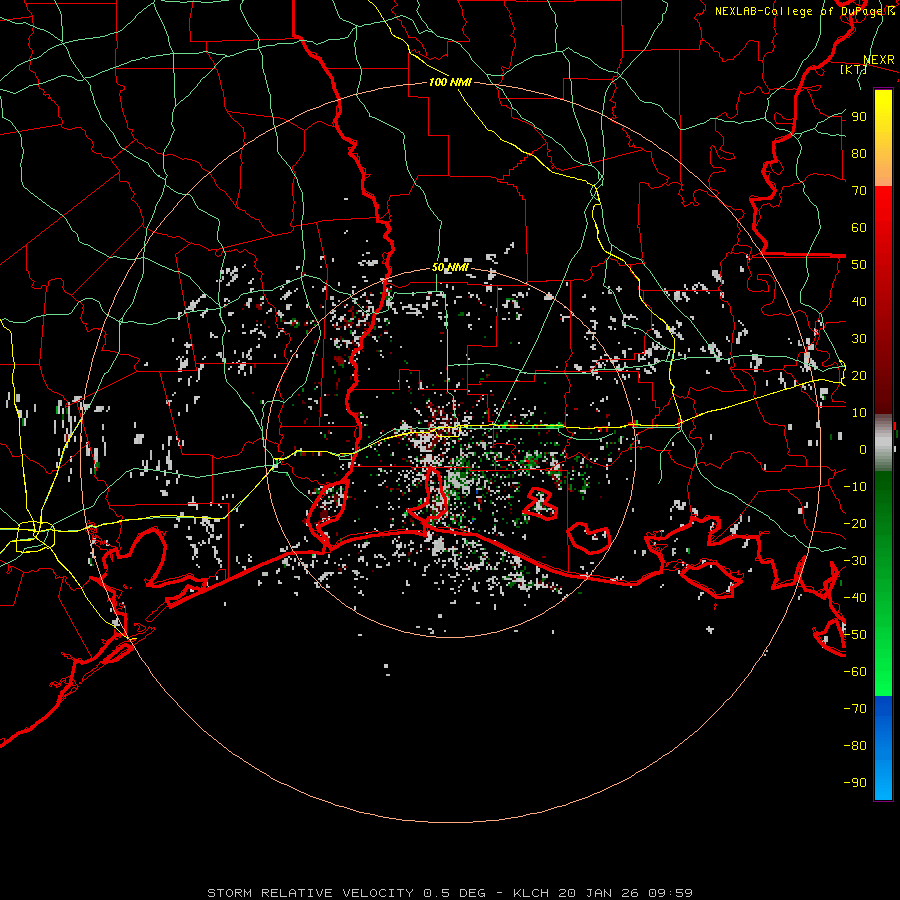Click the -50 value on the velocity scale
The height and width of the screenshot is (900, 900).
(x=855, y=635)
